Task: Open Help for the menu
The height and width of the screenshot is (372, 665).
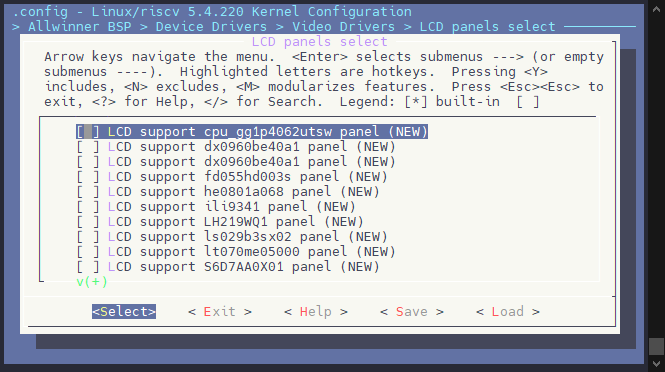Action: [x=316, y=312]
